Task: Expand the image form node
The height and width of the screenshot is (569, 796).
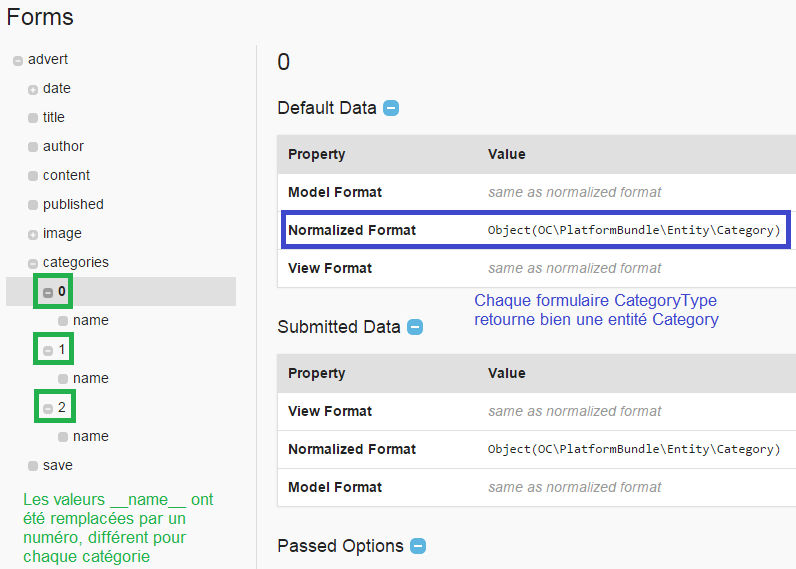Action: [33, 235]
